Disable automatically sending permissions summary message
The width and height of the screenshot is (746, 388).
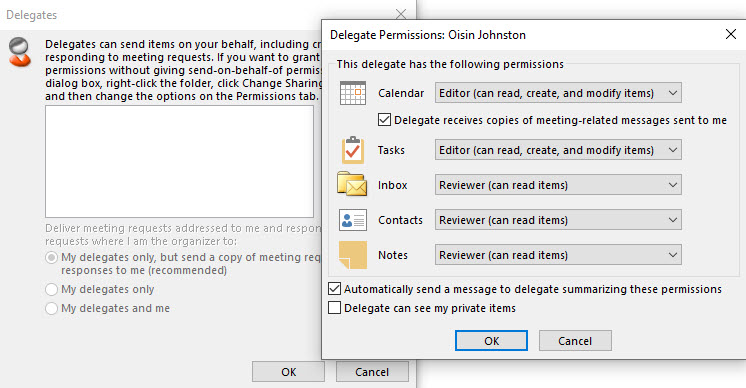click(x=334, y=289)
